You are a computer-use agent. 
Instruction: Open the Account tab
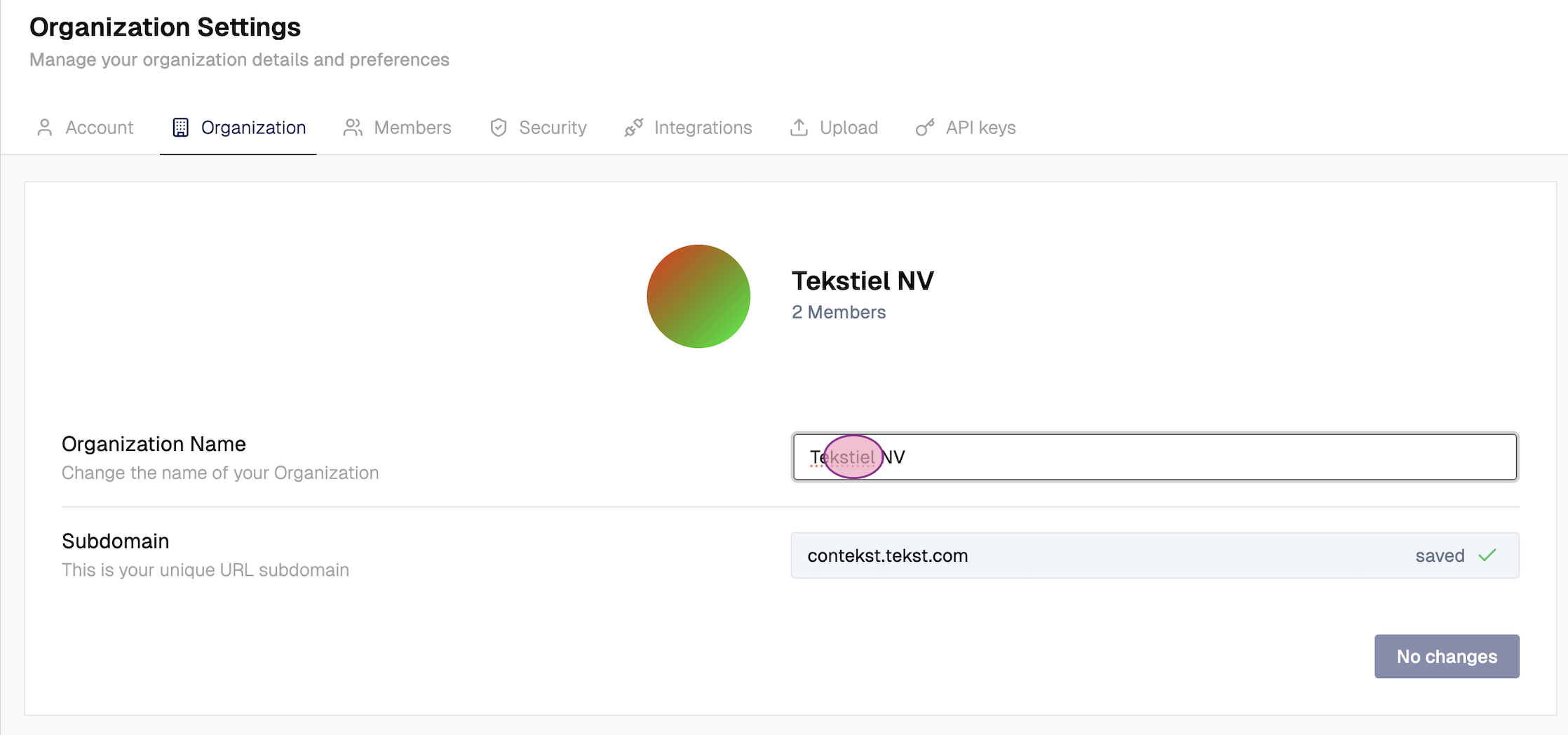click(x=85, y=128)
